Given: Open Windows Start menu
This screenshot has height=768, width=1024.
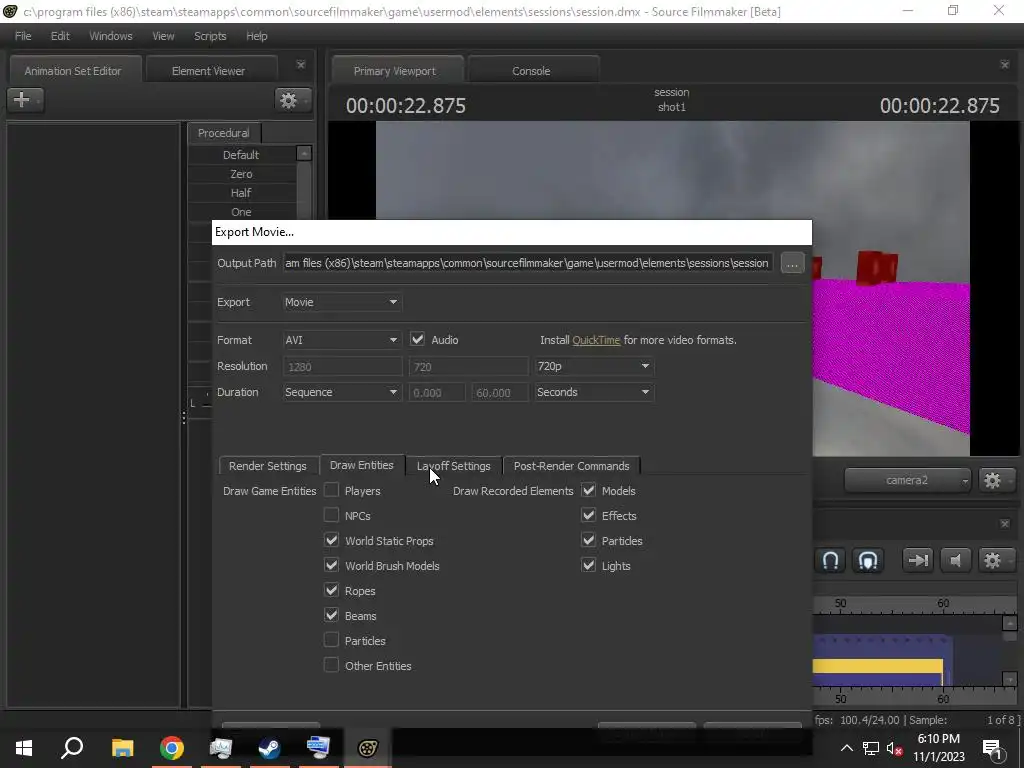Looking at the screenshot, I should [24, 748].
